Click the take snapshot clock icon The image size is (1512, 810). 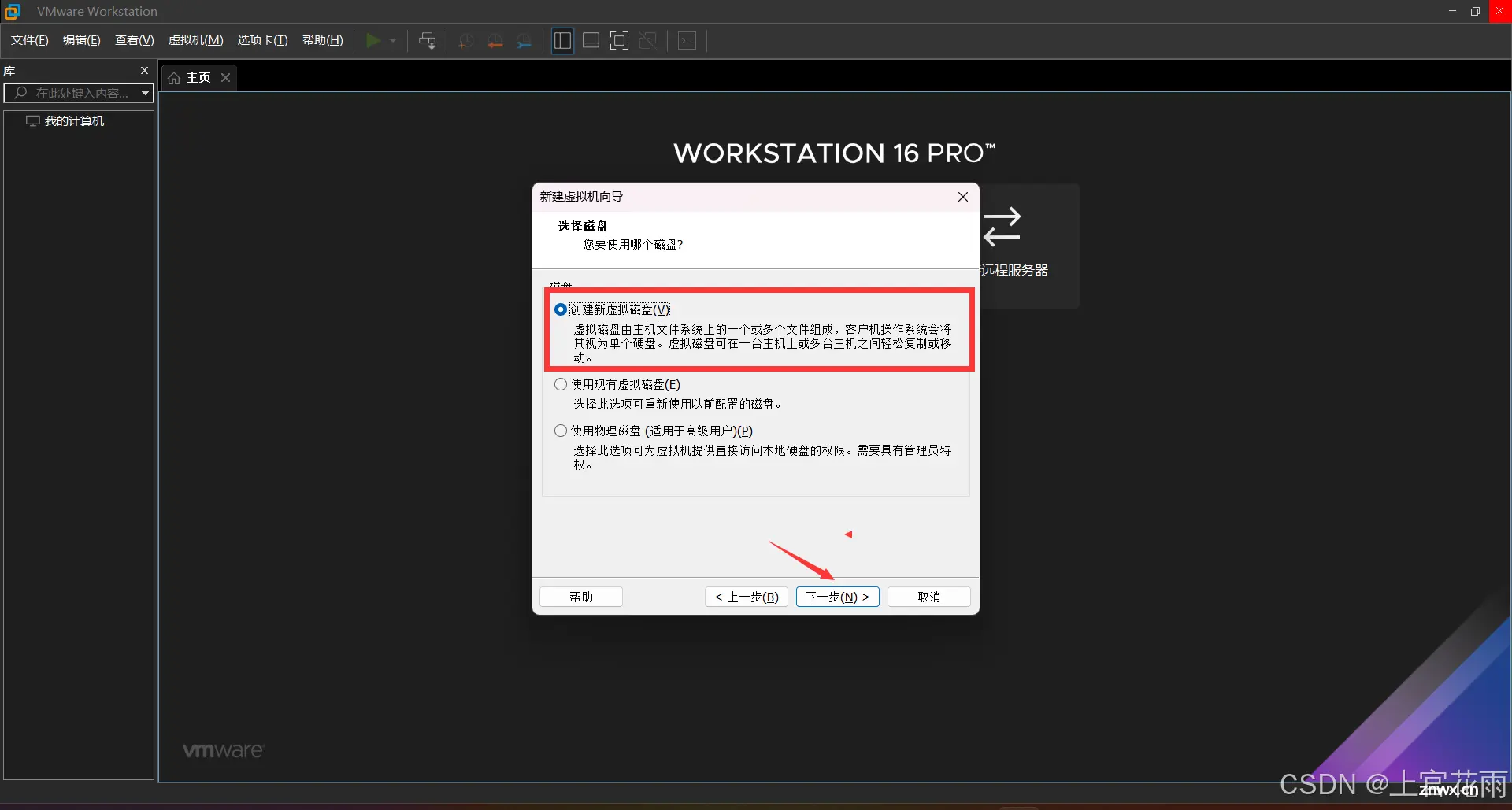pyautogui.click(x=466, y=41)
